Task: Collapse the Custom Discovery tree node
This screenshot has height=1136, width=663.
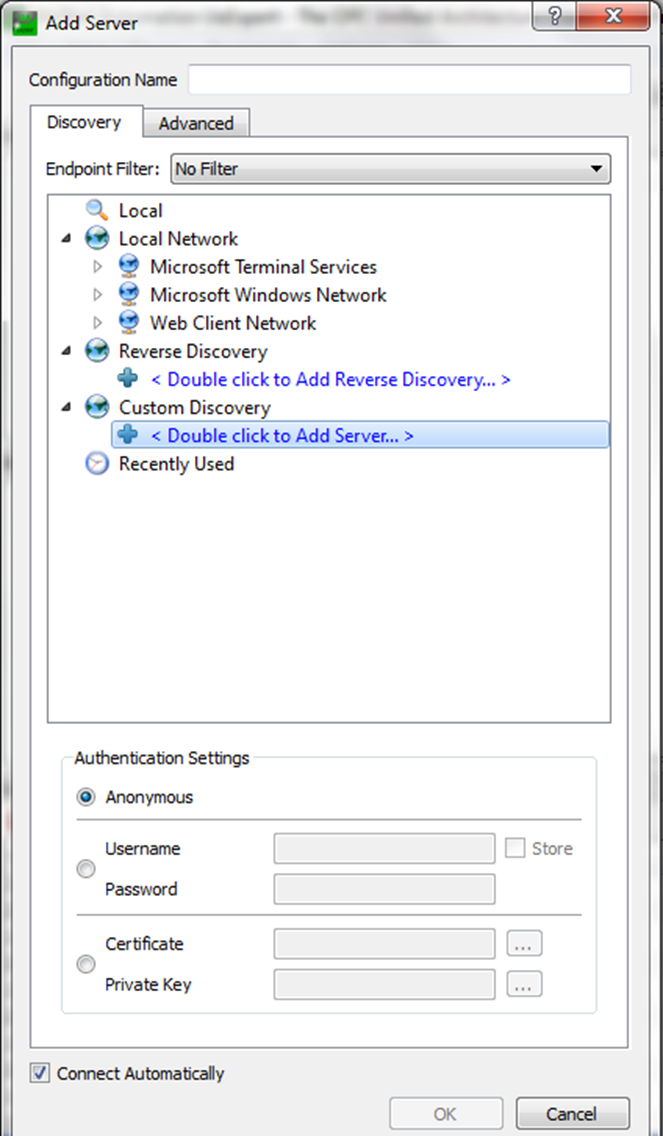Action: coord(66,408)
